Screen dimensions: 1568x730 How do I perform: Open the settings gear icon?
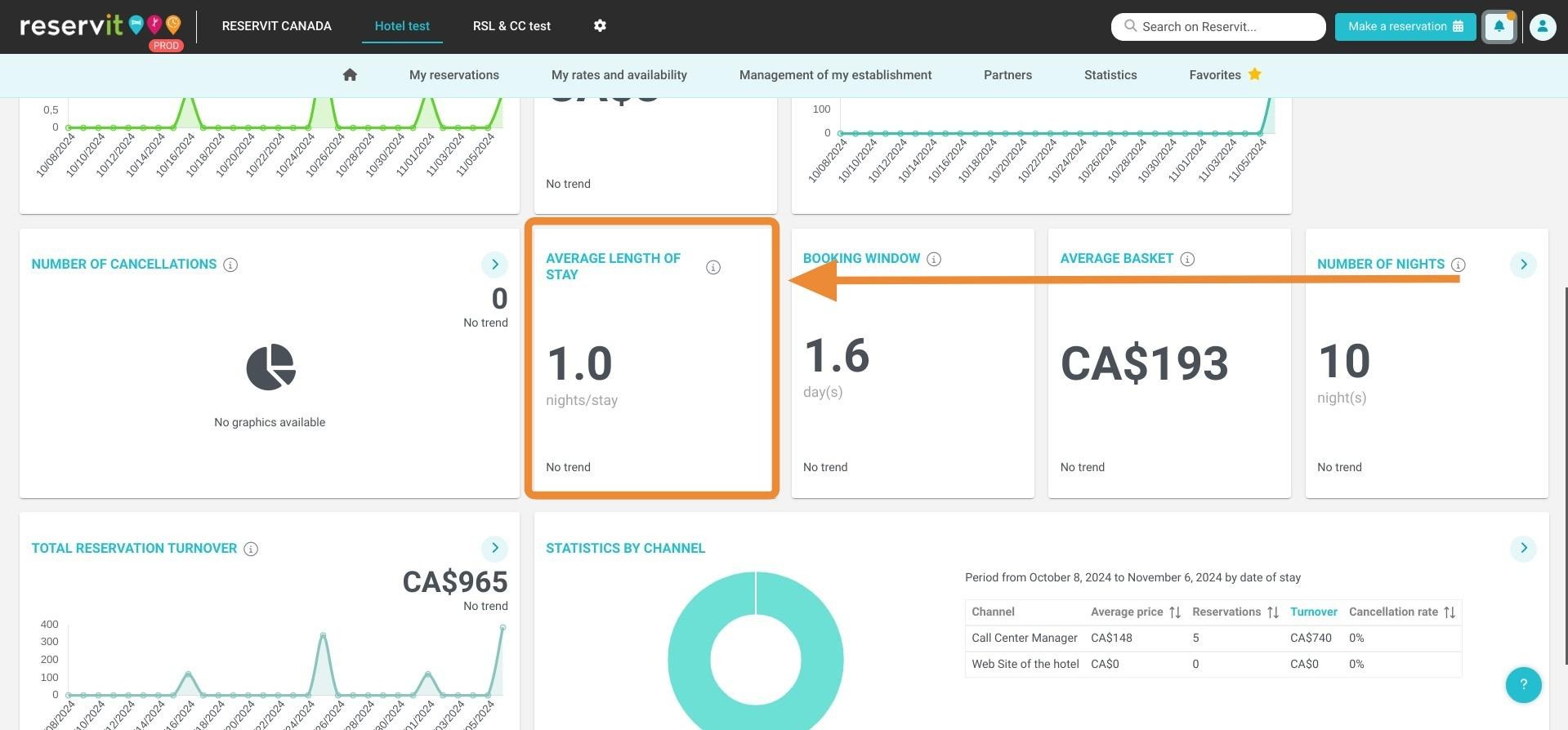pyautogui.click(x=600, y=26)
